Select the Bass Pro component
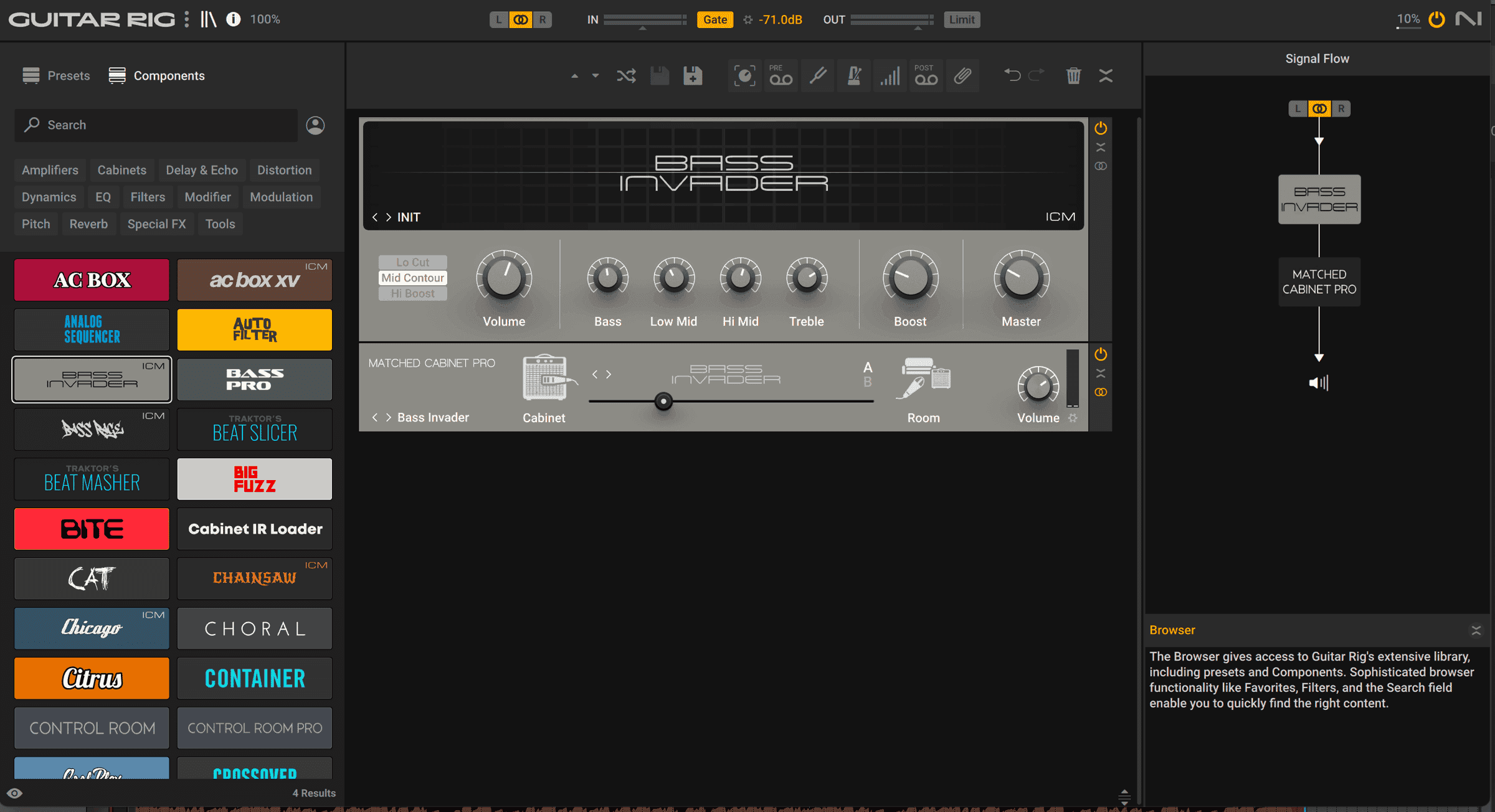Viewport: 1495px width, 812px height. (255, 380)
